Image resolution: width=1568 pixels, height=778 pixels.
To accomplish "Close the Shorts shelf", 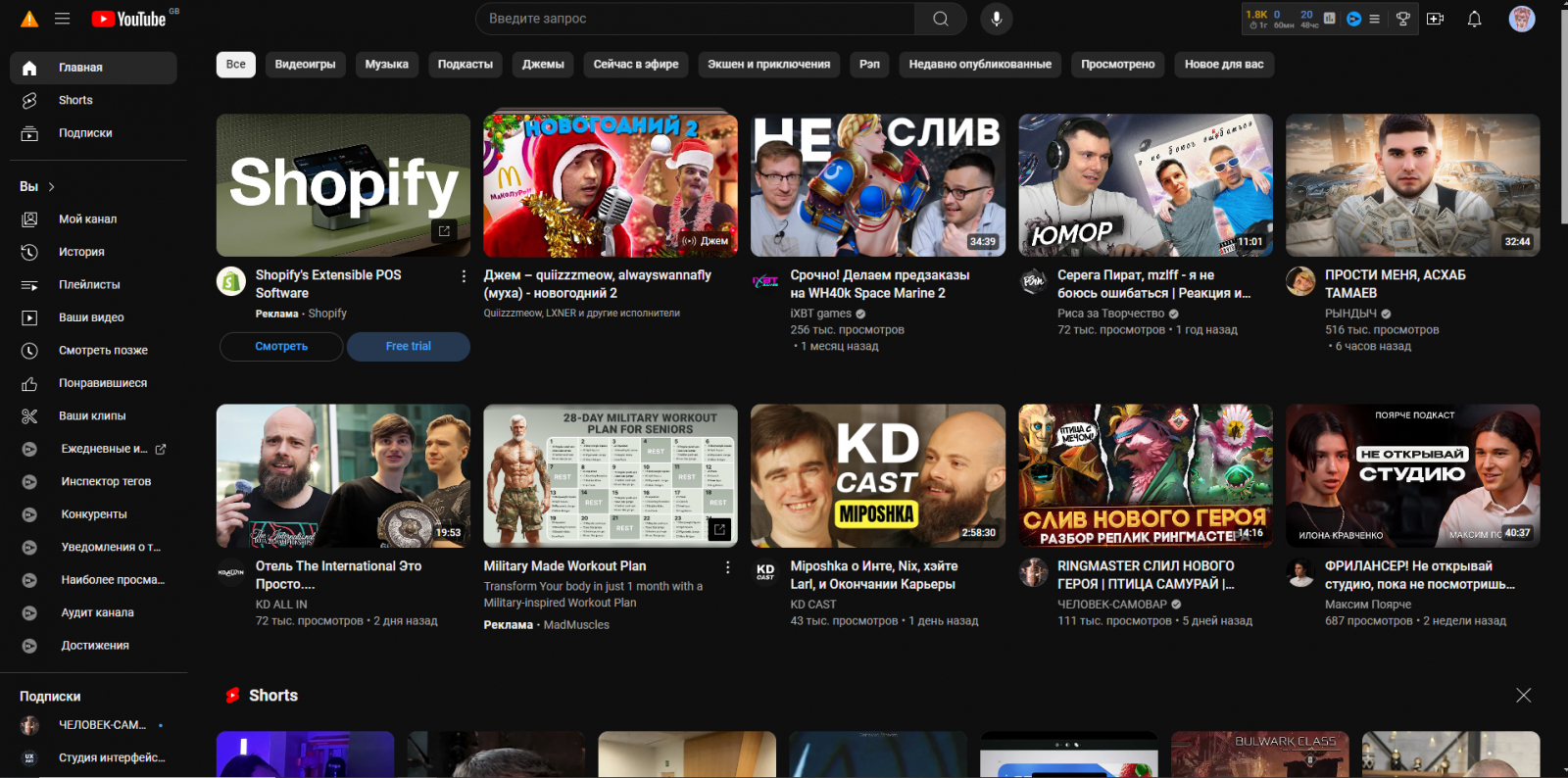I will tap(1523, 695).
